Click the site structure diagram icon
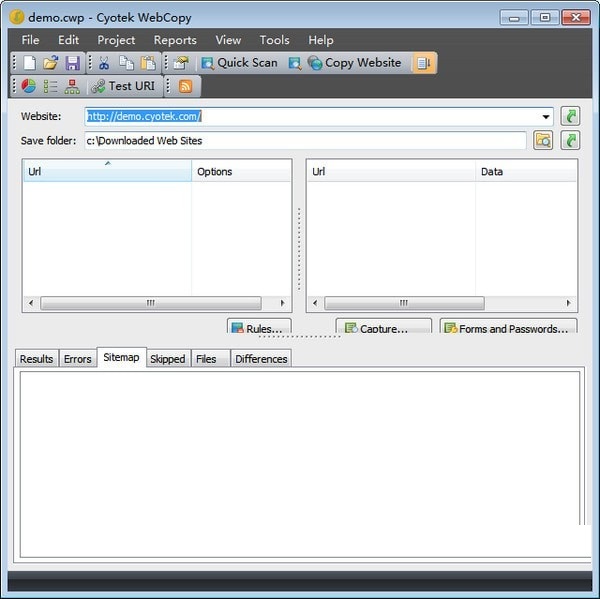The height and width of the screenshot is (599, 600). point(72,86)
